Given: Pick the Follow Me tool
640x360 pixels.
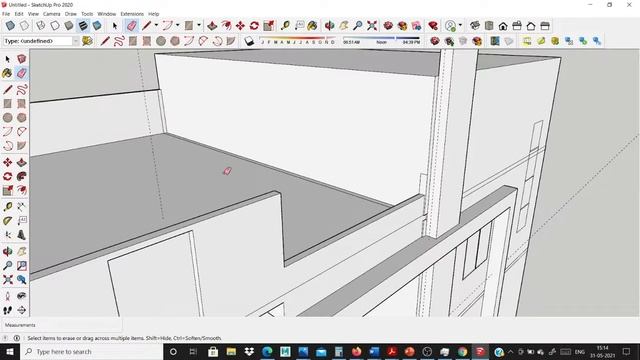Looking at the screenshot, I should point(22,176).
